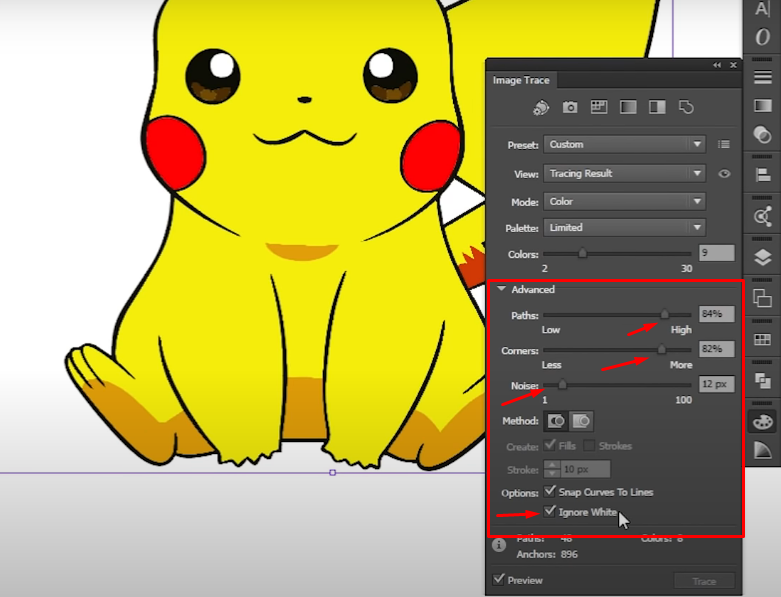Image resolution: width=781 pixels, height=597 pixels.
Task: Open the Transparency panel from the dock
Action: click(763, 134)
